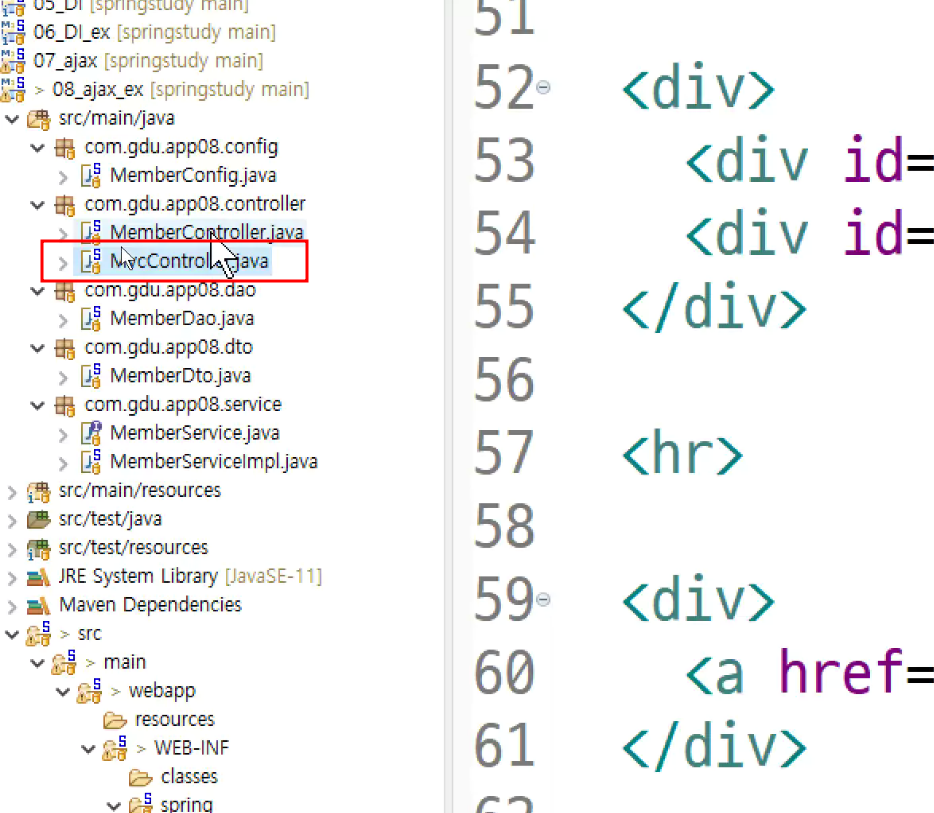Click the MemberDto.java file icon
This screenshot has width=934, height=813.
click(91, 375)
